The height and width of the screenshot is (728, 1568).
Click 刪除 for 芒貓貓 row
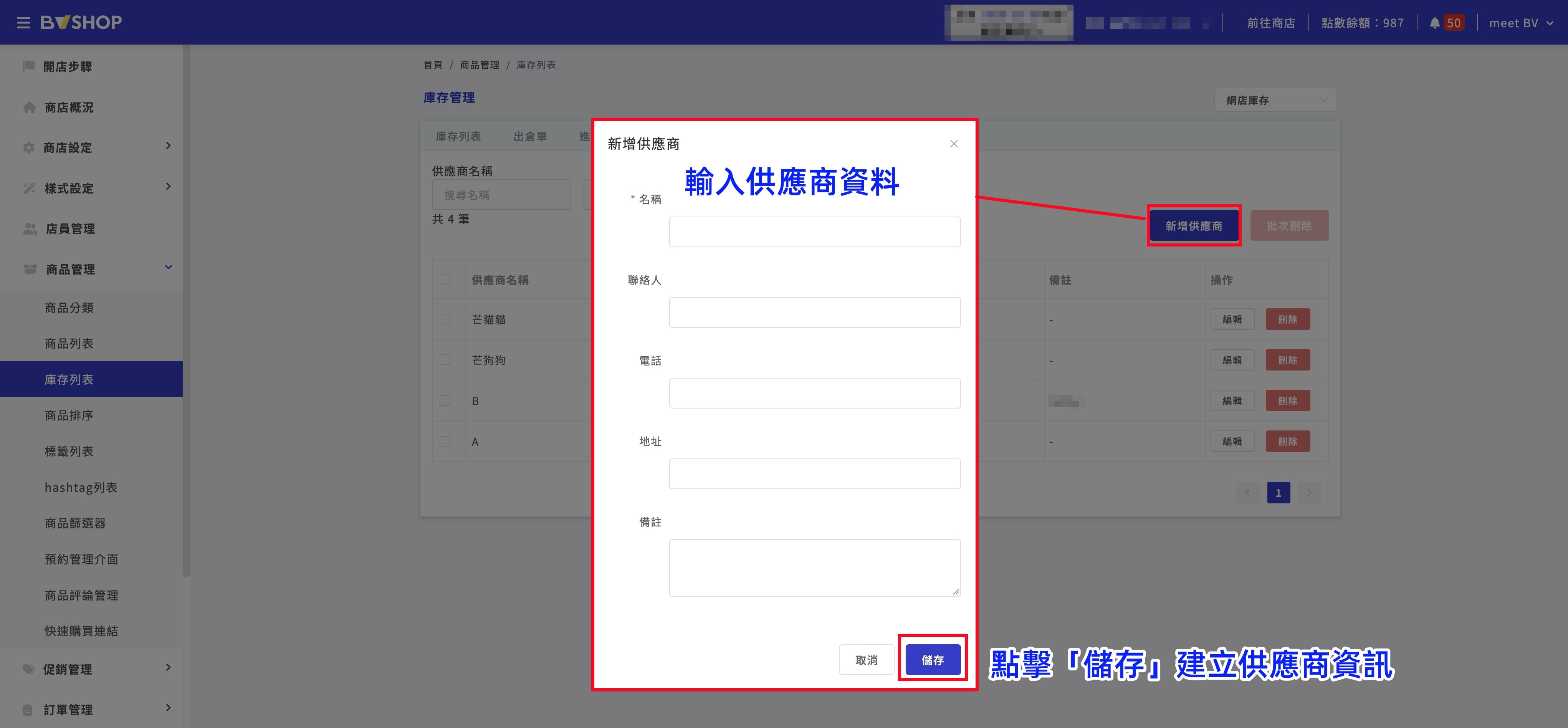pyautogui.click(x=1287, y=319)
